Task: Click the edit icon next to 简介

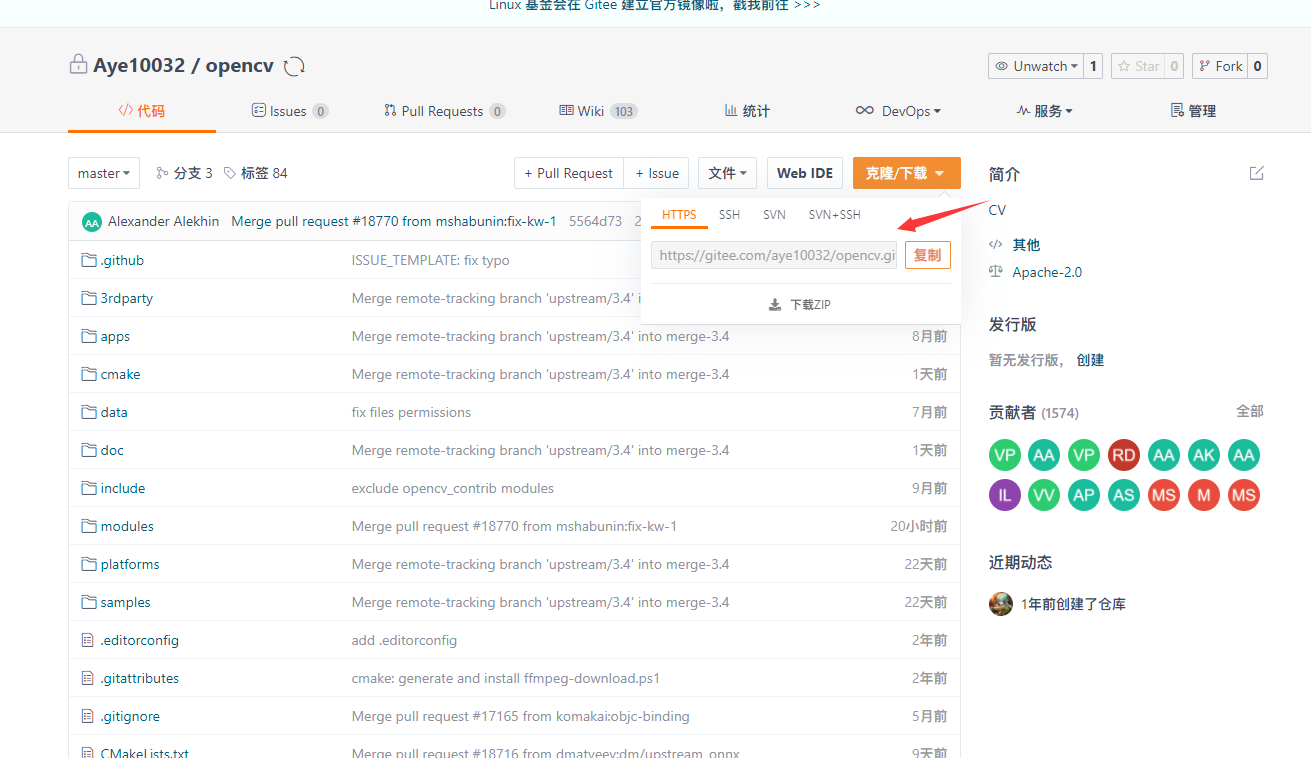Action: click(x=1257, y=173)
